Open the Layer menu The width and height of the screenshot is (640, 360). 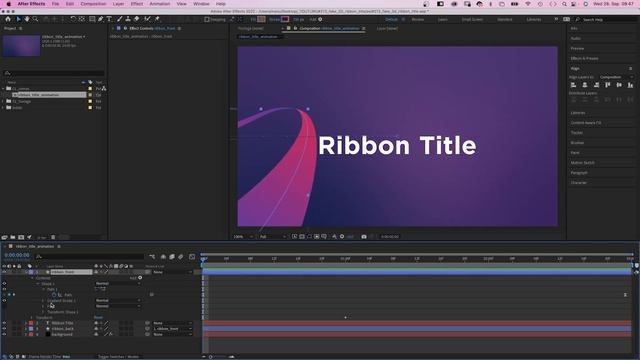[118, 4]
